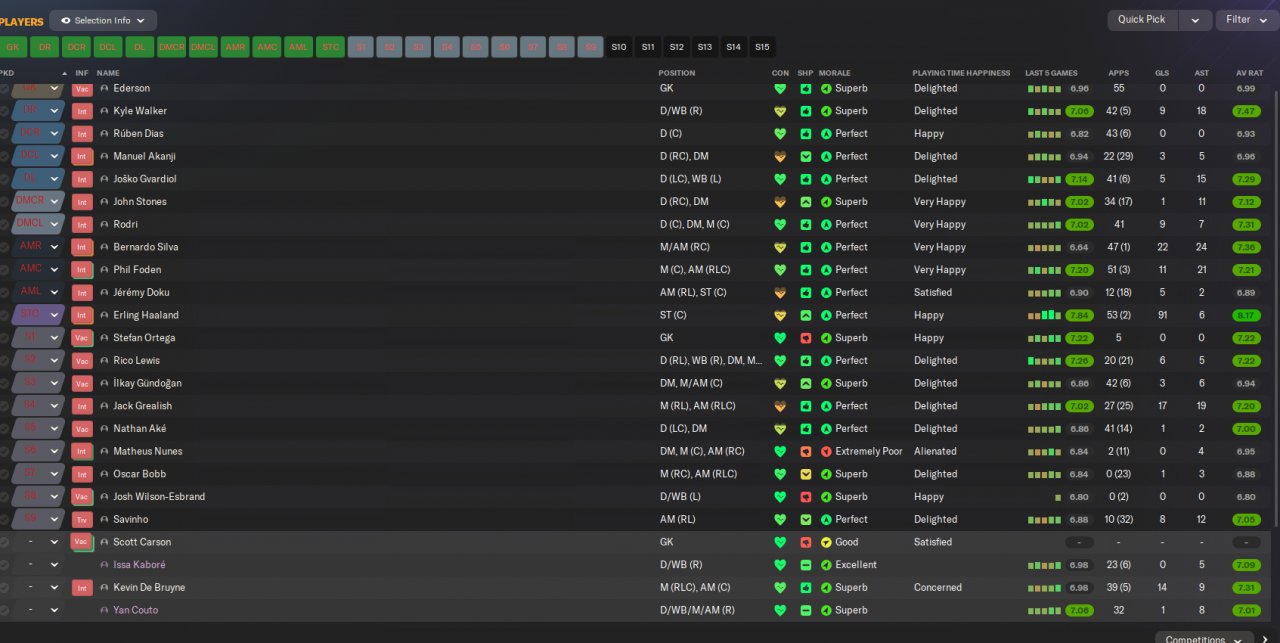Click the player icon beside Erling Haaland
Screen dimensions: 1280x643
(x=104, y=315)
